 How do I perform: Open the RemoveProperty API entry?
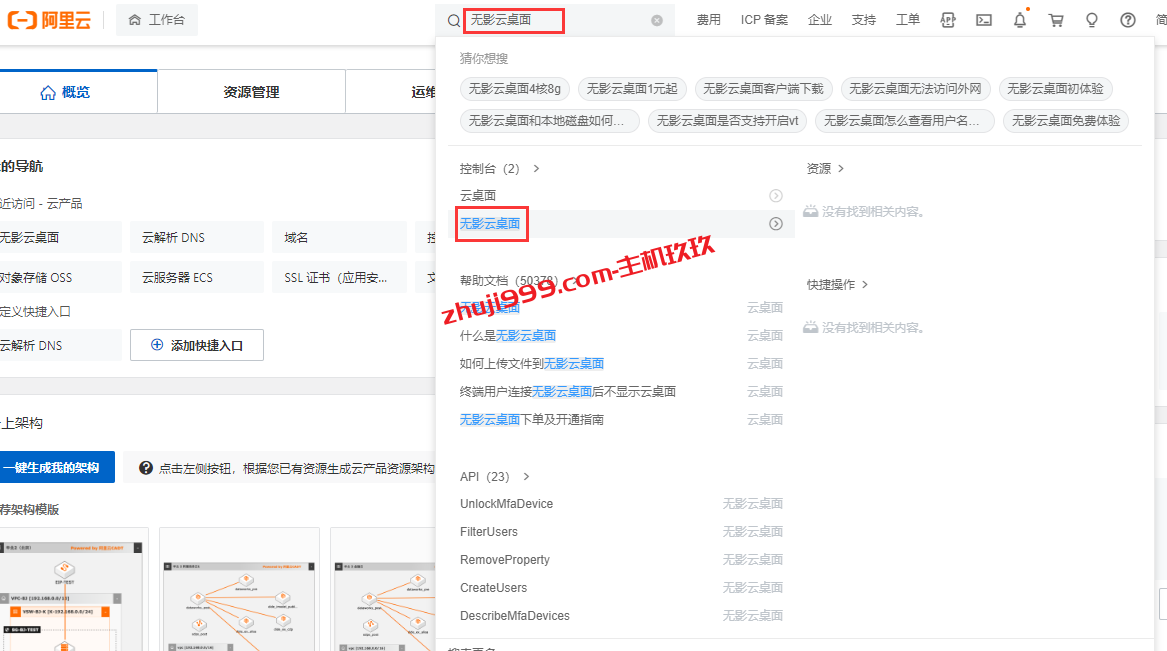point(505,559)
